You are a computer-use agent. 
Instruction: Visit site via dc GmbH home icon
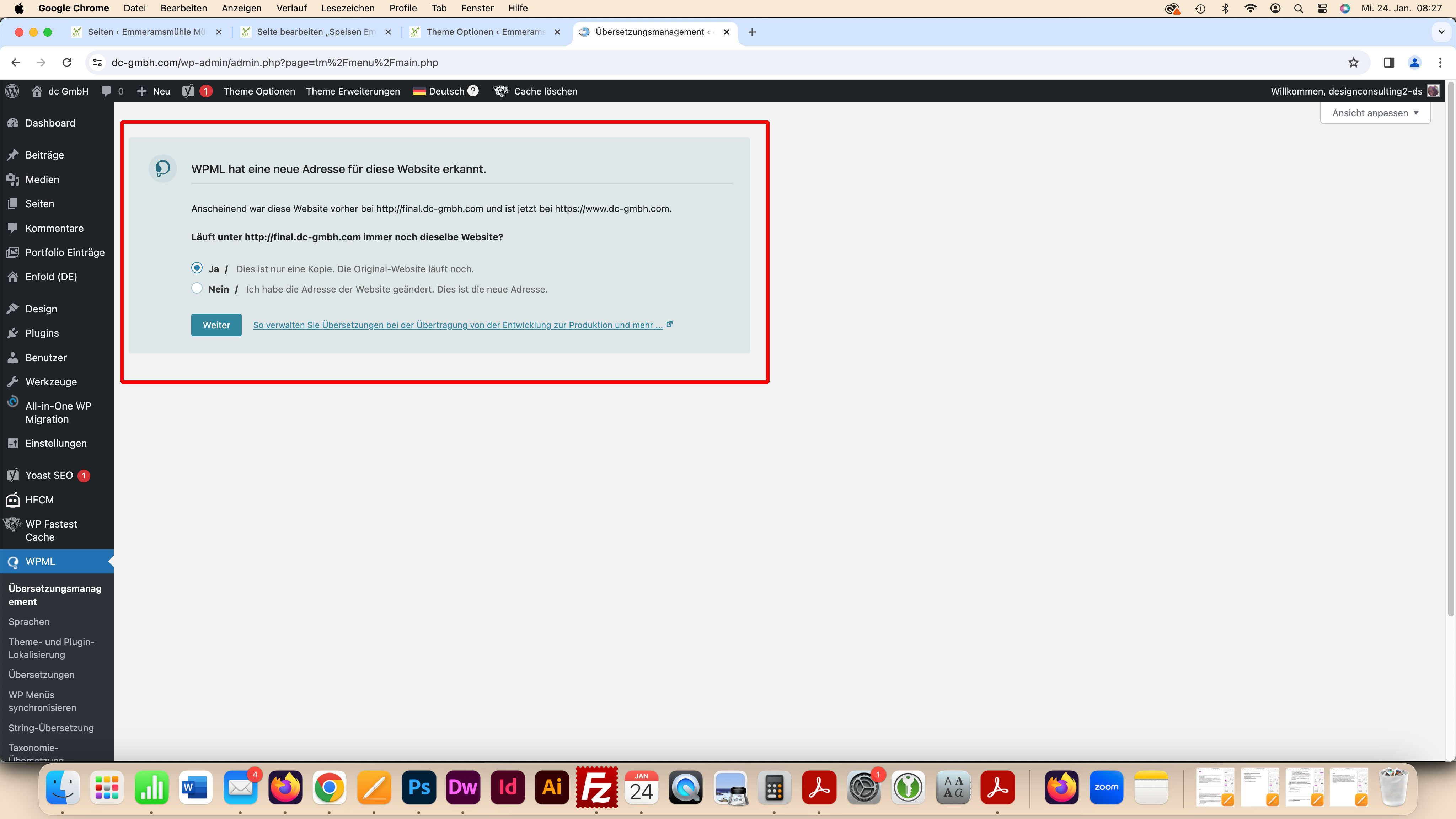60,91
